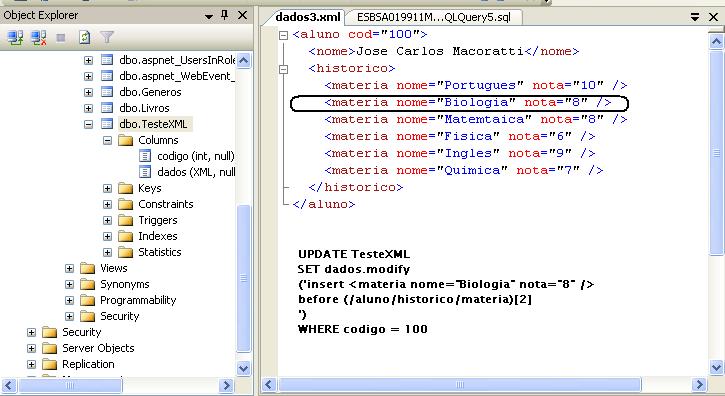Expand the Synonyms folder
Viewport: 725px width, 396px height.
click(x=69, y=284)
